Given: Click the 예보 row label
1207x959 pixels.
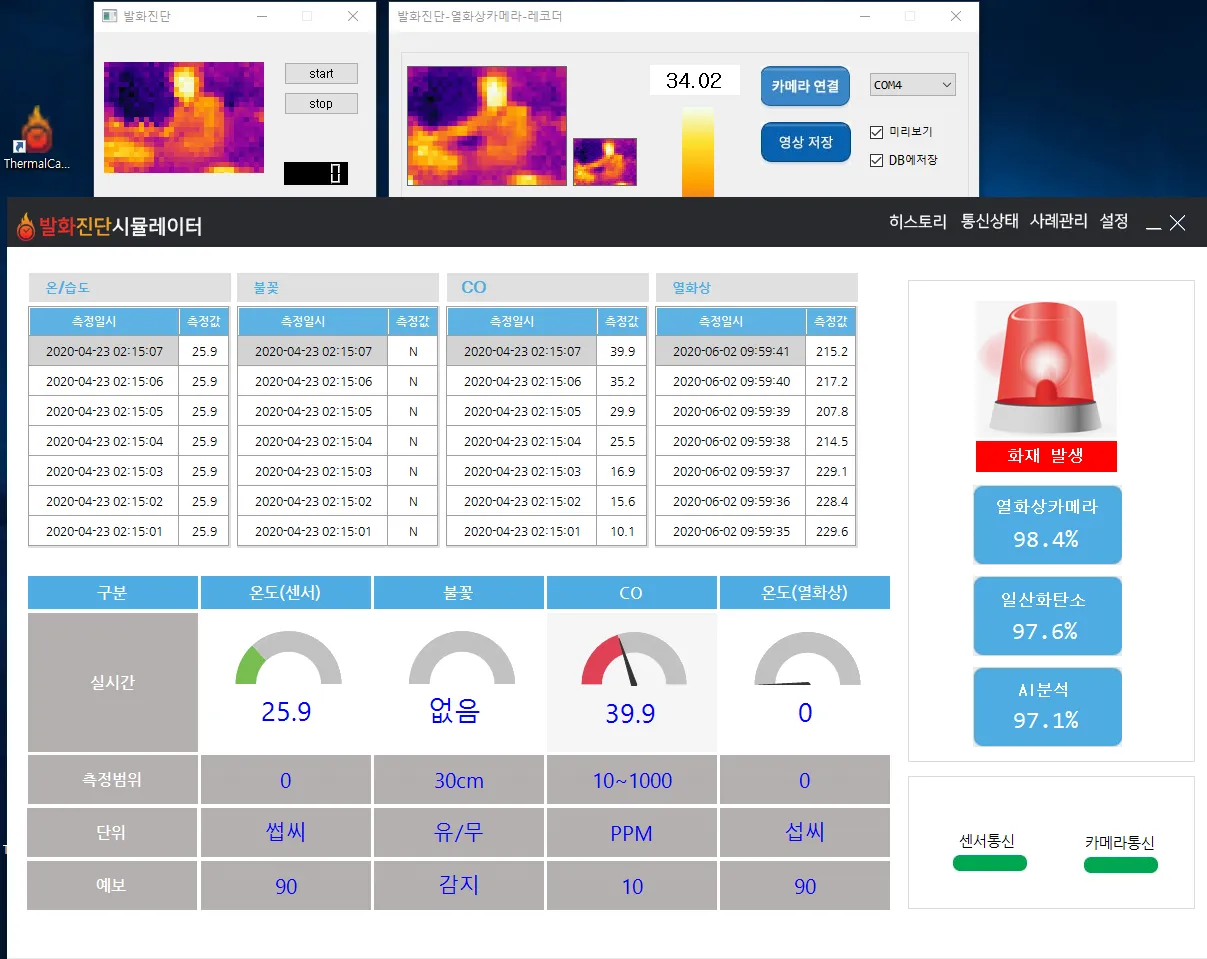Looking at the screenshot, I should point(113,886).
